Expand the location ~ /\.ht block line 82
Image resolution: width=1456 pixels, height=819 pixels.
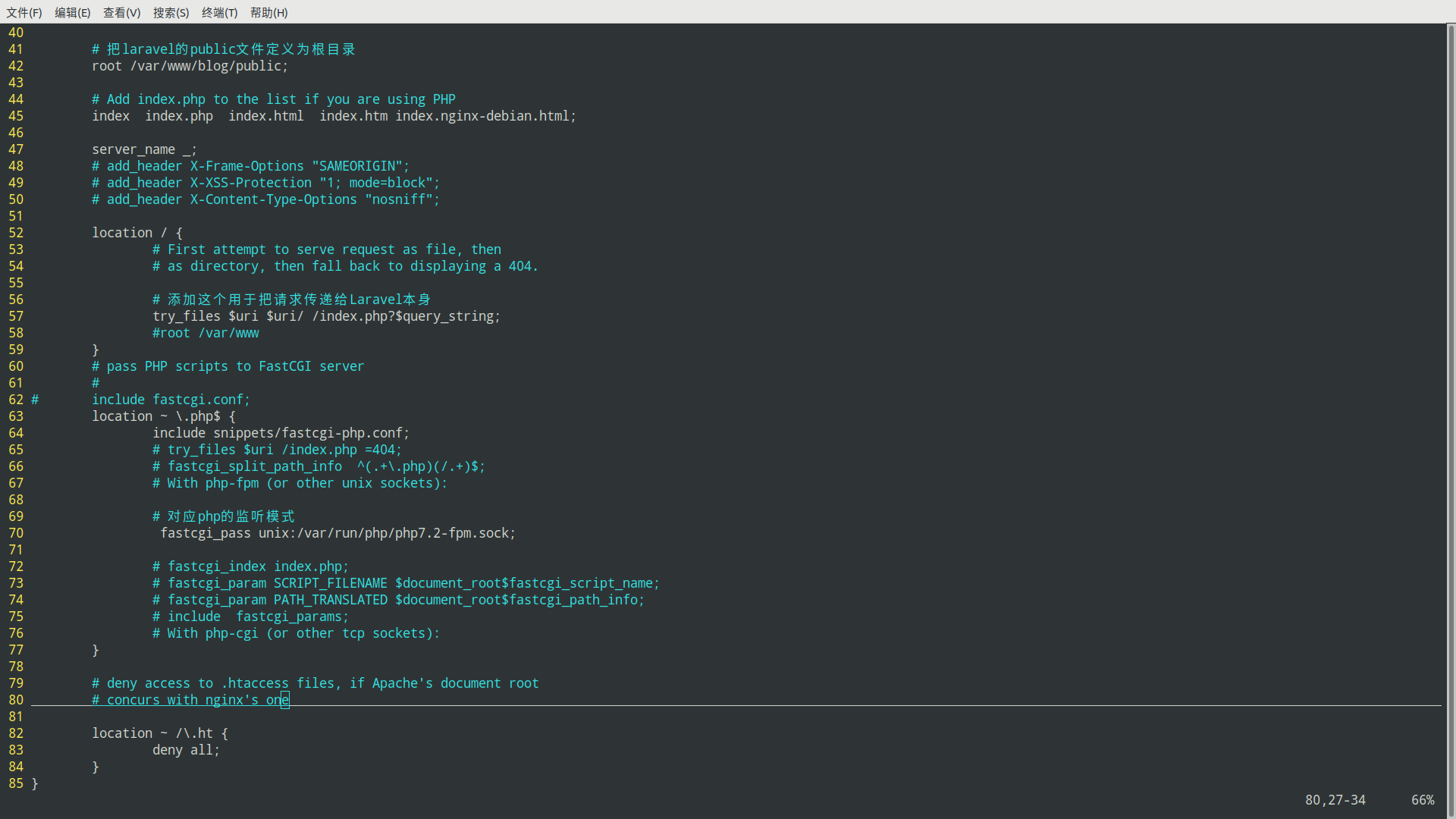click(159, 732)
